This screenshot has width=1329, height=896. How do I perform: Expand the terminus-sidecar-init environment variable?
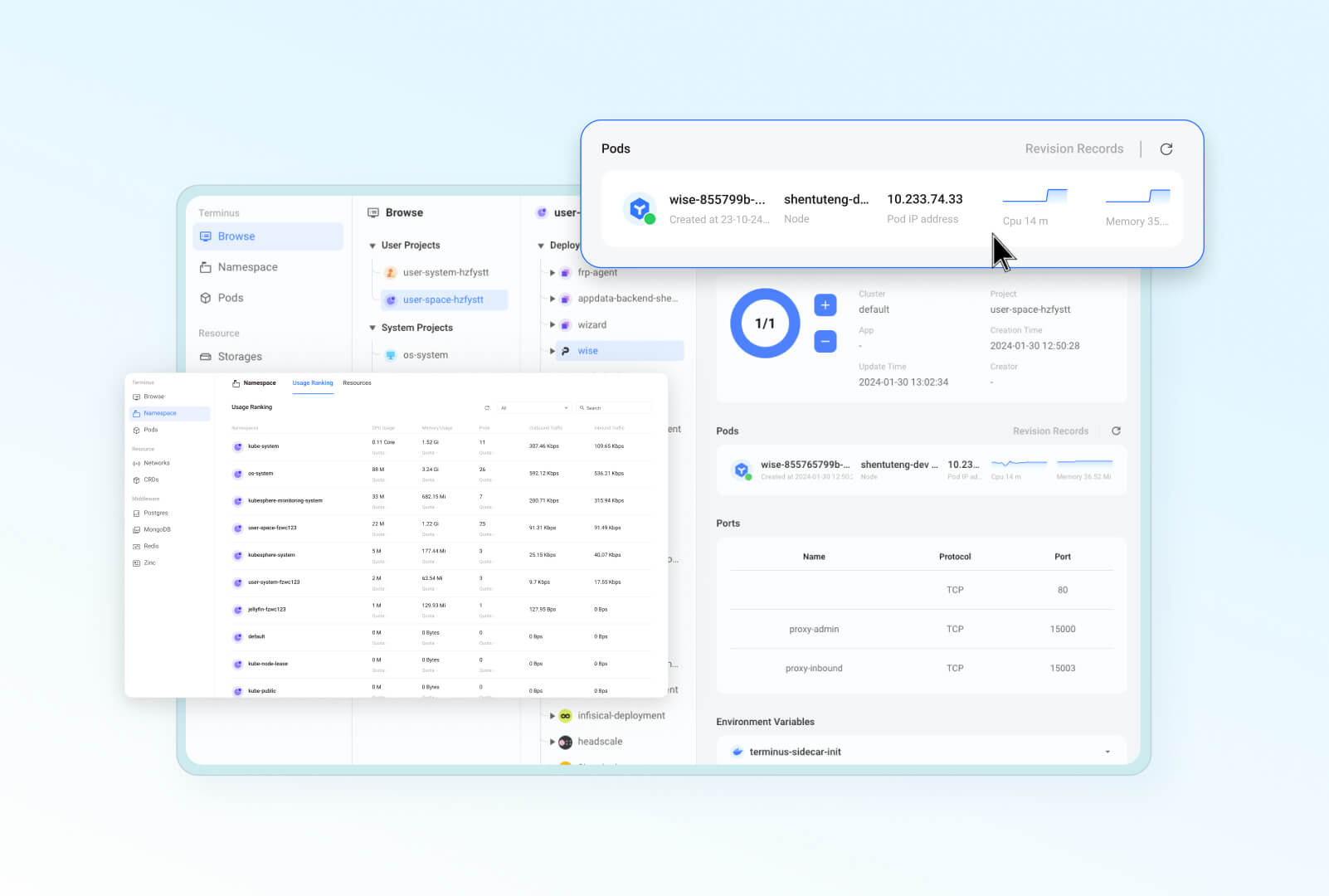pos(1106,751)
